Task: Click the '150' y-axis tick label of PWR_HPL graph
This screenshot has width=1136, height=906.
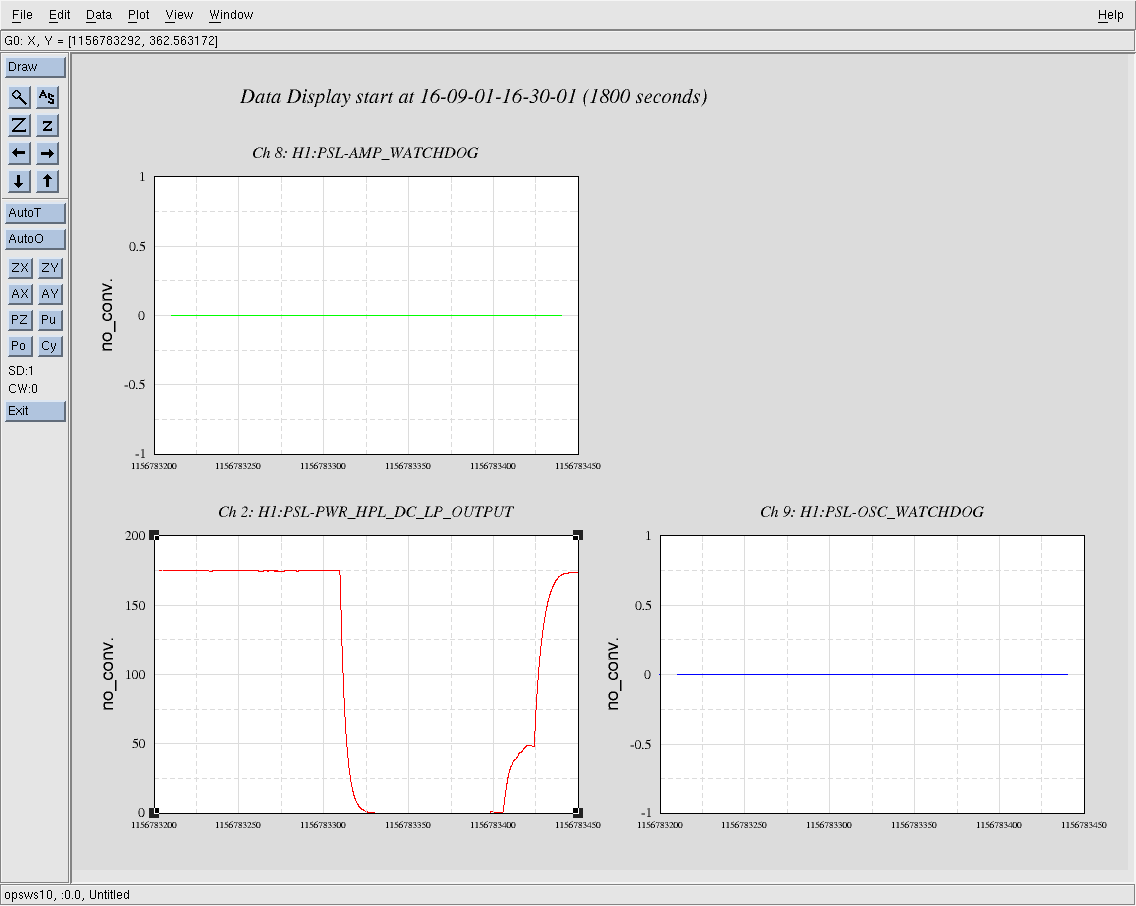Action: [x=135, y=605]
